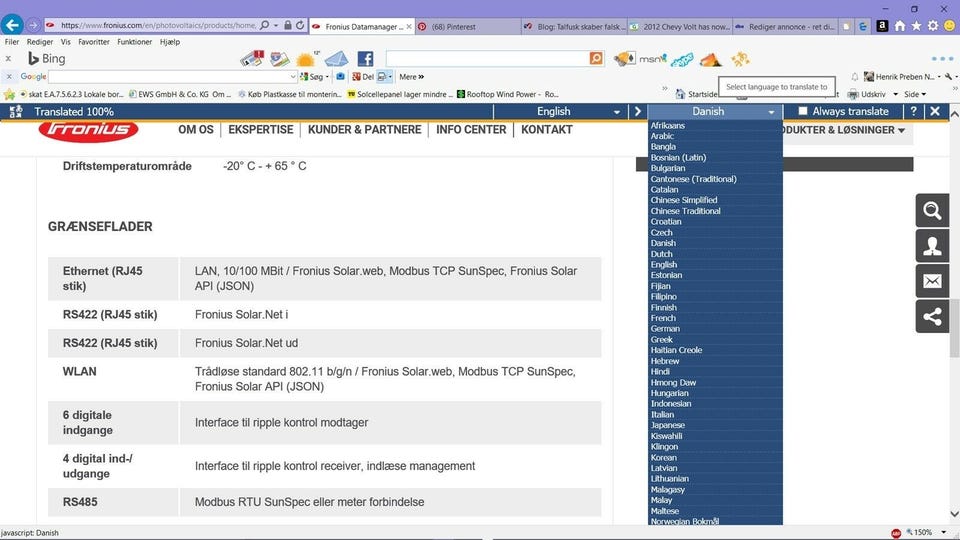
Task: Open the Side dropdown in command bar
Action: pyautogui.click(x=915, y=94)
